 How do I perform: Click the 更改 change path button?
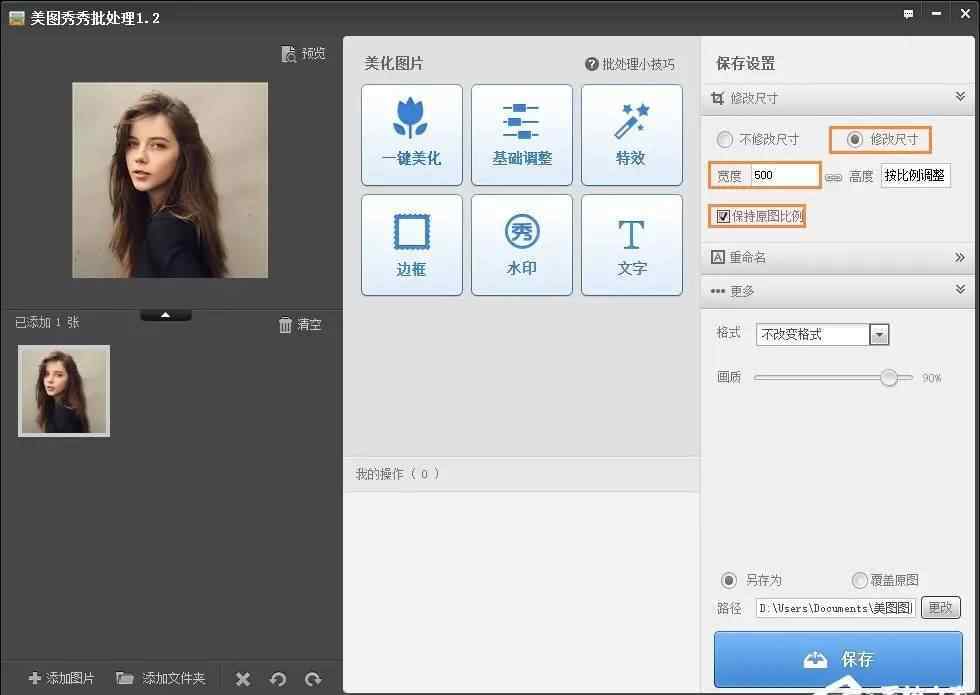(x=940, y=607)
